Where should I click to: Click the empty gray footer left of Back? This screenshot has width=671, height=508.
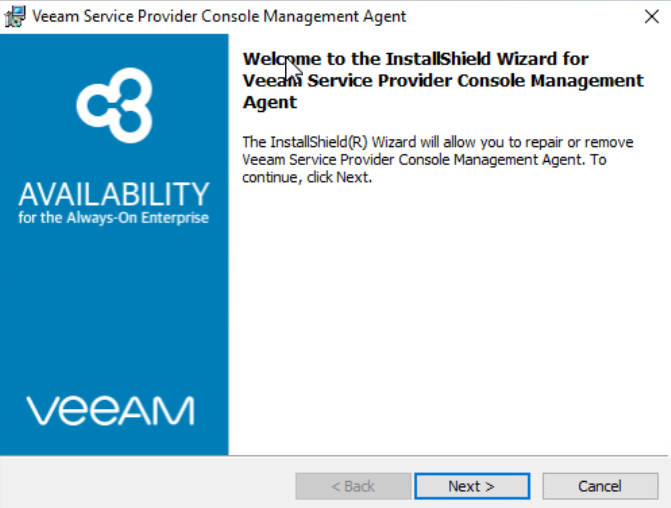click(x=150, y=486)
